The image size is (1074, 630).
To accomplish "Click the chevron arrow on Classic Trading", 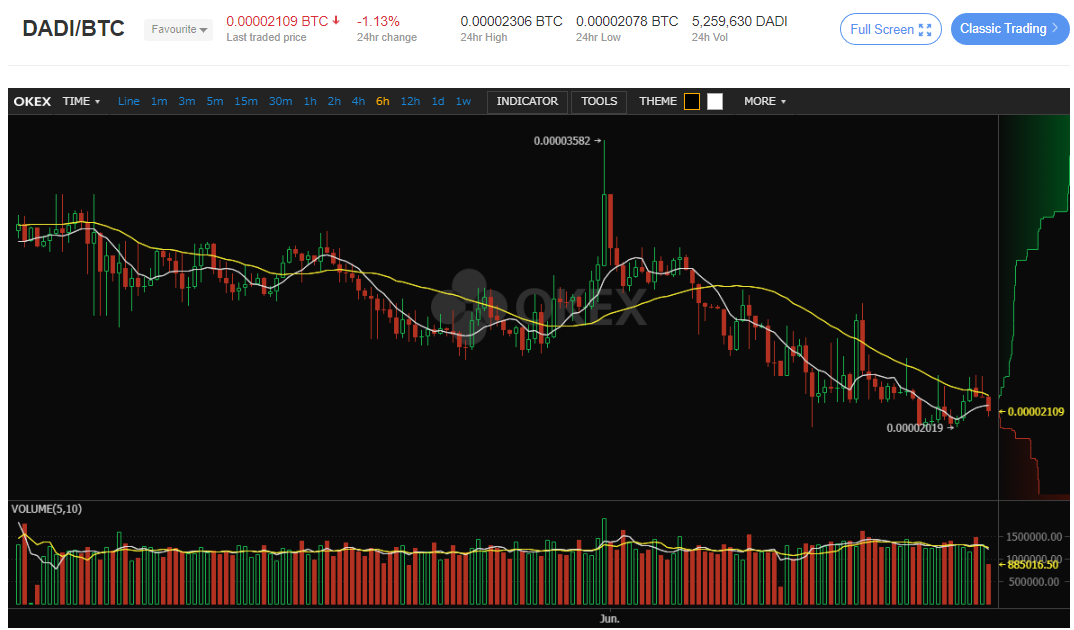I will pos(1055,29).
